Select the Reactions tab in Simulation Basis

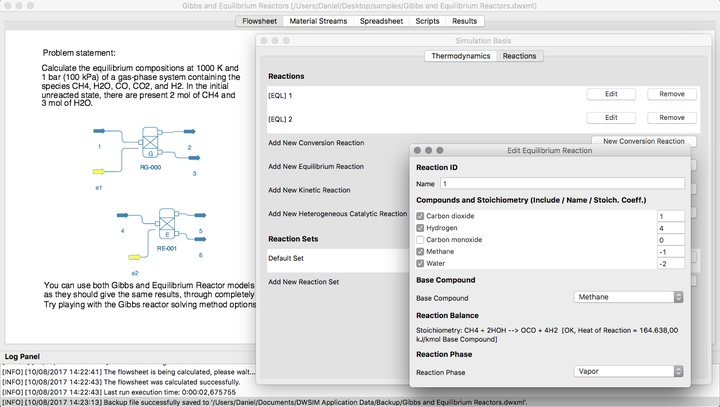519,56
